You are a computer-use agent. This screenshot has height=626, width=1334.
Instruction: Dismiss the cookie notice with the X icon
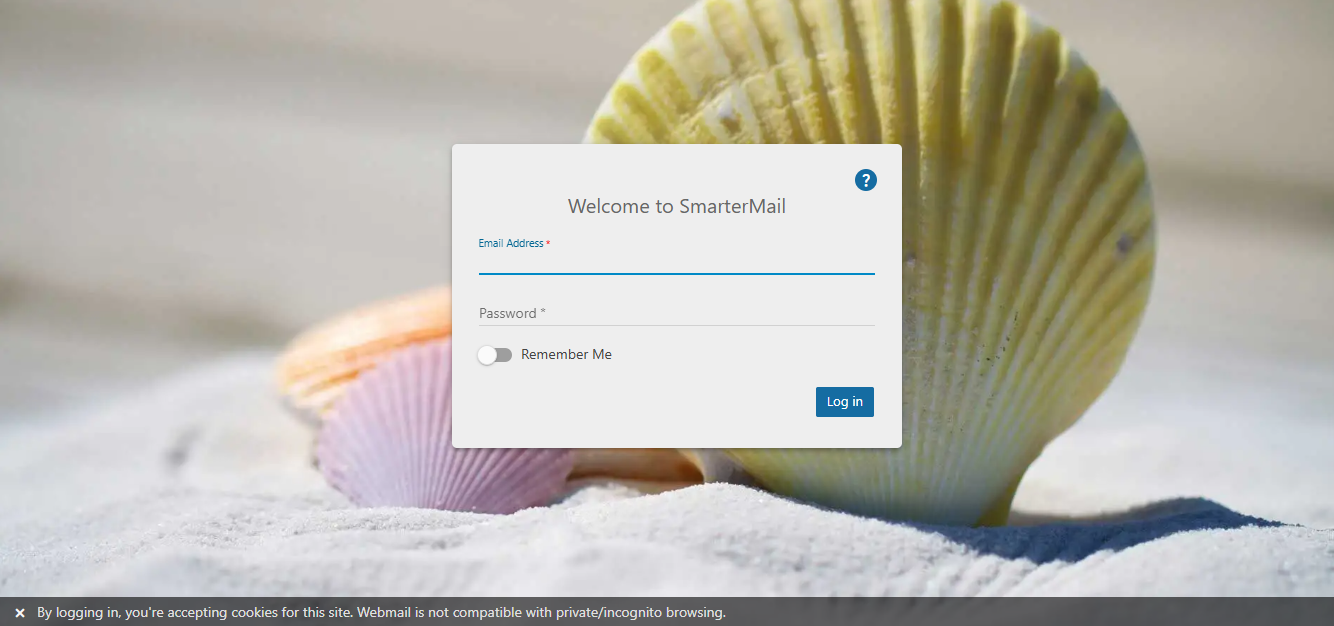[x=20, y=613]
